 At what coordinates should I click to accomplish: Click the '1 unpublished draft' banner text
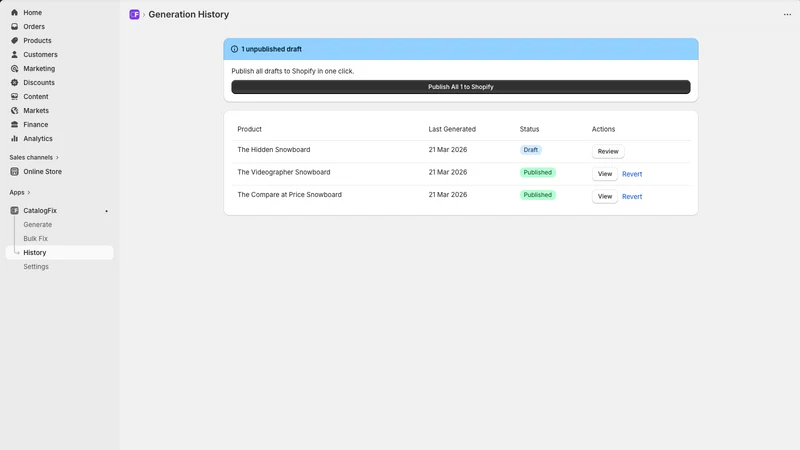click(x=271, y=49)
